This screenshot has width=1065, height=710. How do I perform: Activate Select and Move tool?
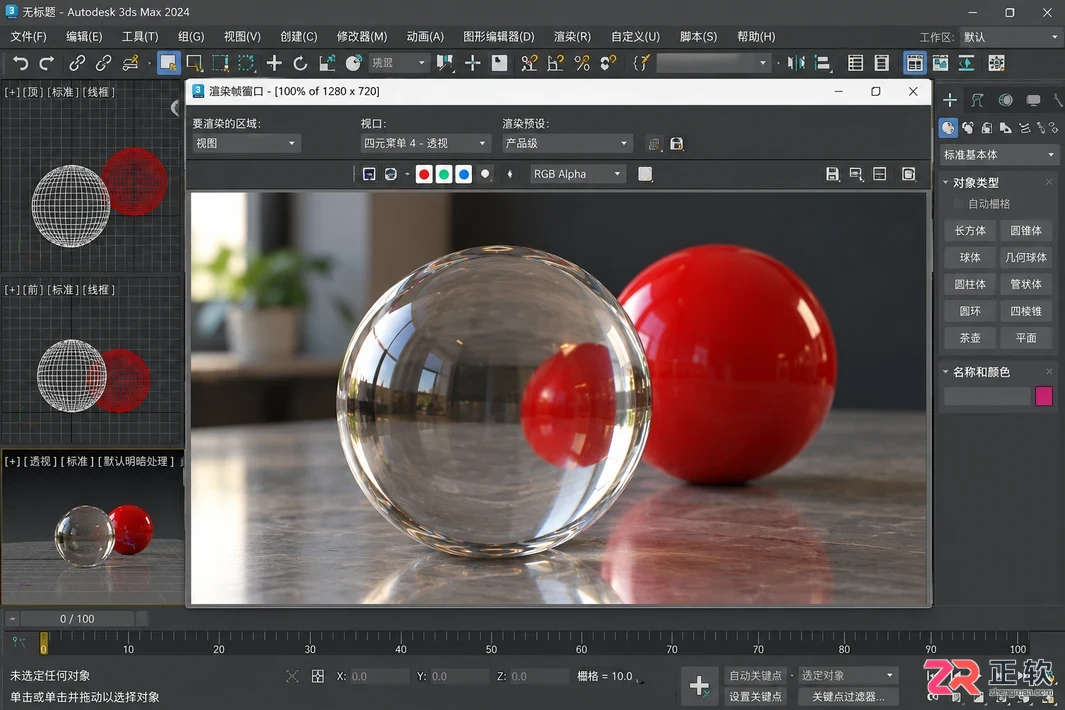tap(274, 63)
